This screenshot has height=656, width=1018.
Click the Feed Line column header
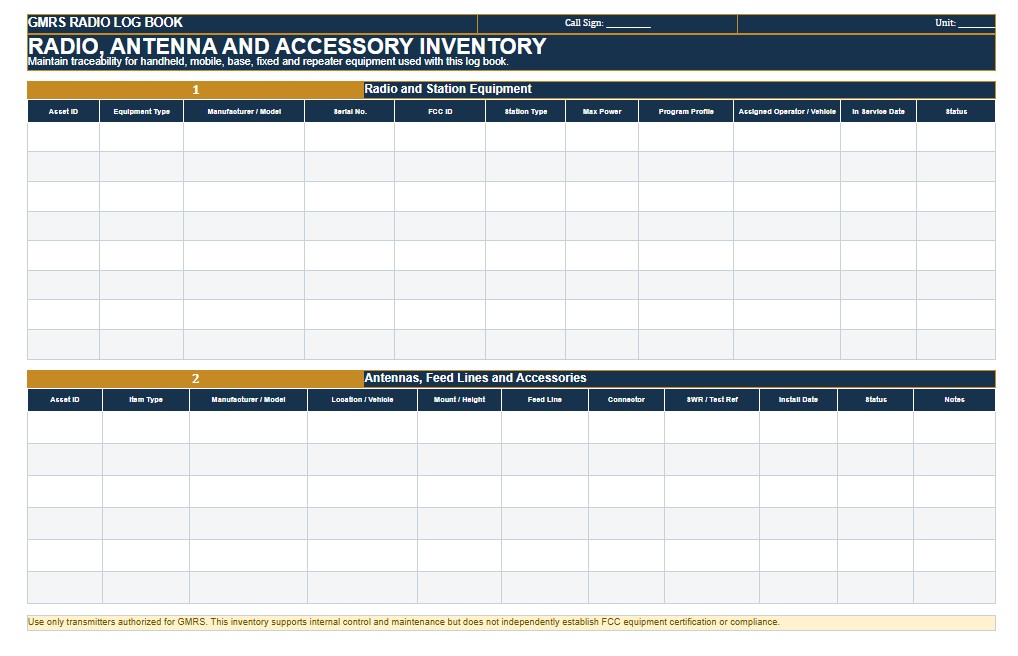(545, 399)
